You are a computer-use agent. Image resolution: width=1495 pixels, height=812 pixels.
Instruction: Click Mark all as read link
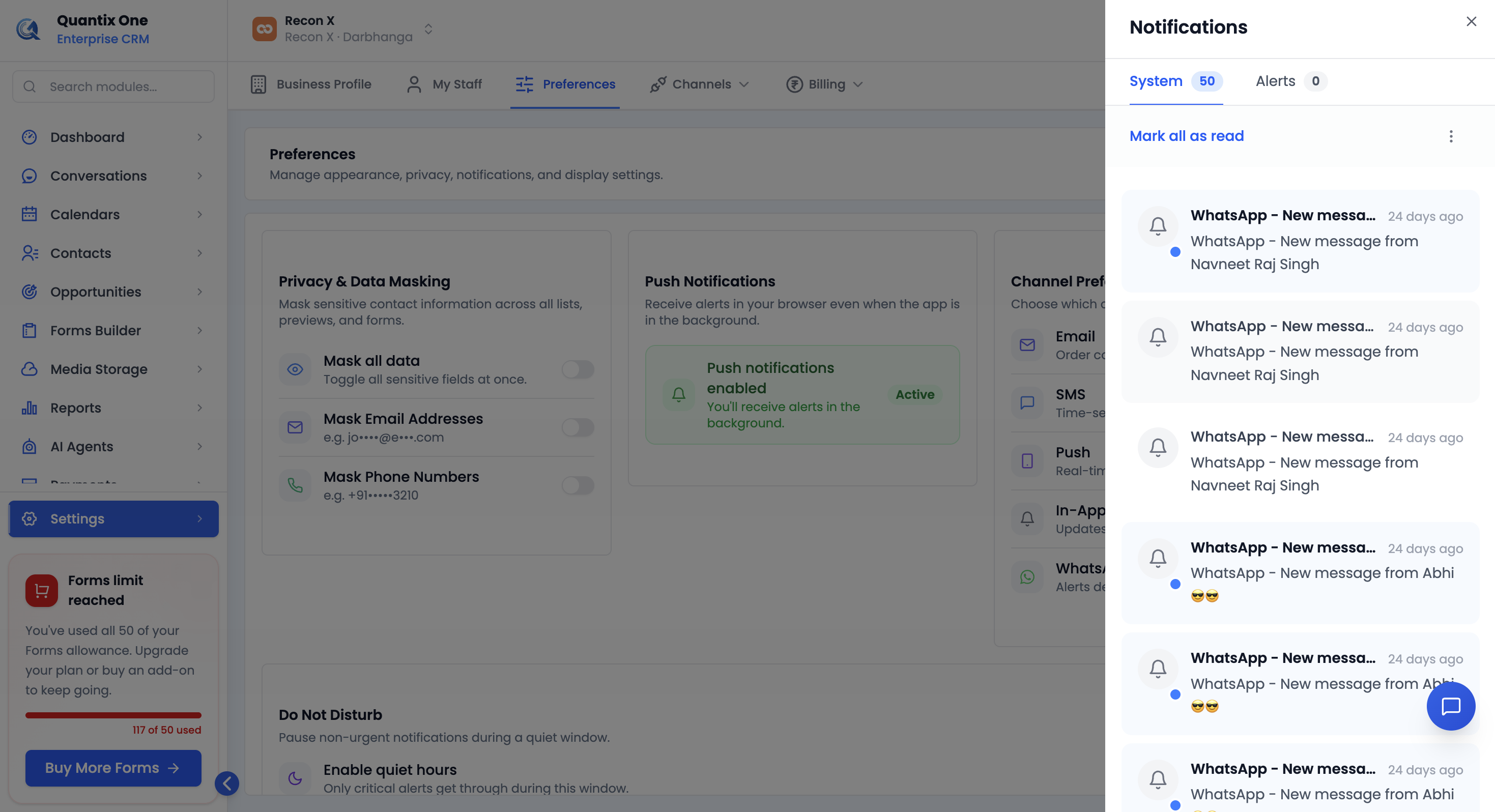1186,136
